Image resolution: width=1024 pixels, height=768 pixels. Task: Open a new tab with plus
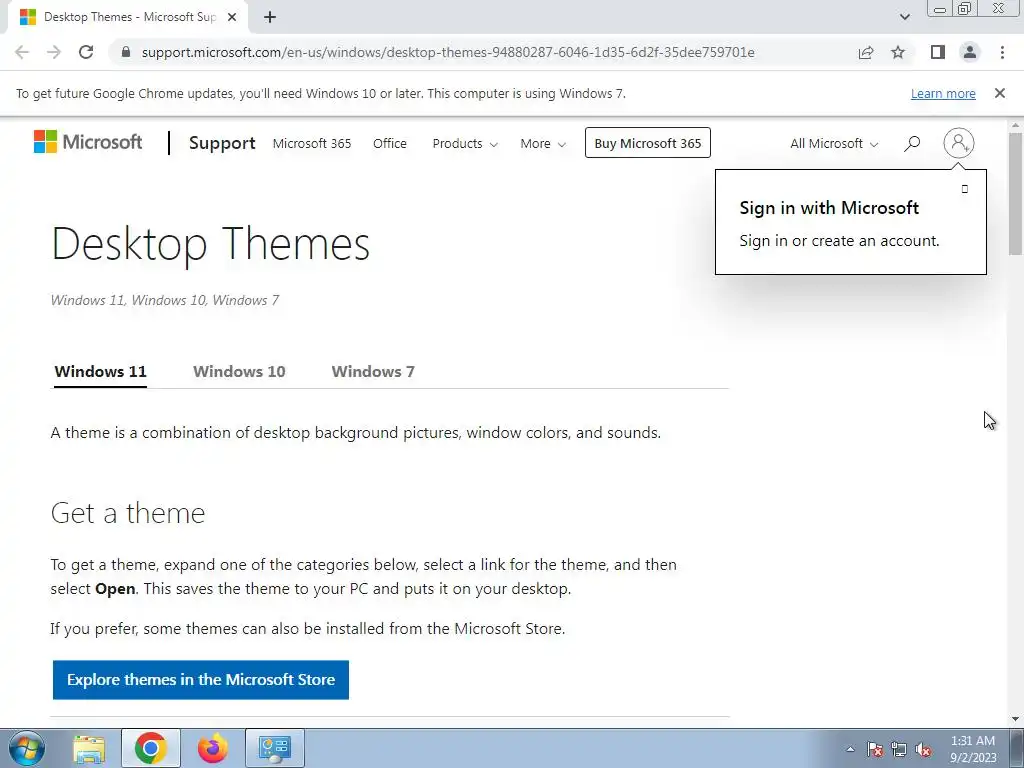click(270, 18)
